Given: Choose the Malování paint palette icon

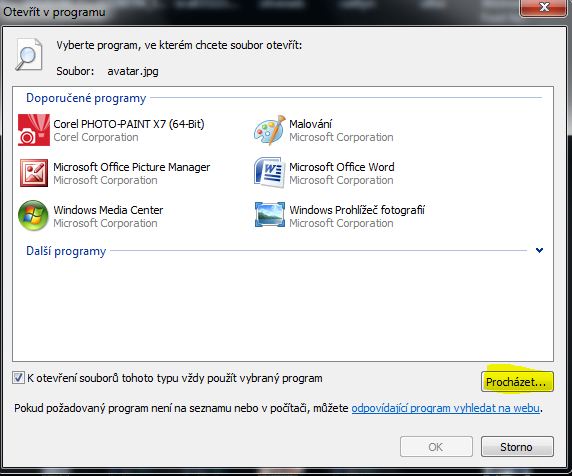Looking at the screenshot, I should 270,130.
